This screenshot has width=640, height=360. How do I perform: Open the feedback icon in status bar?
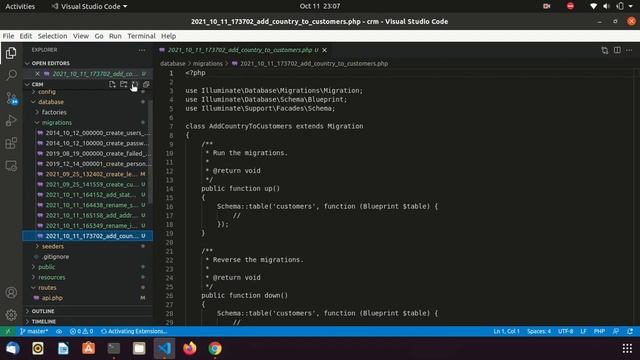pyautogui.click(x=616, y=331)
